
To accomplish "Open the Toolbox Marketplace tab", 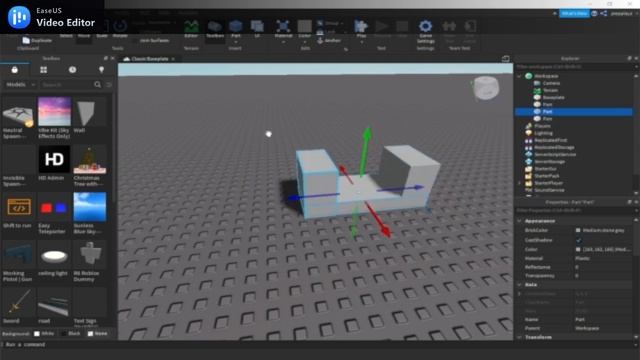I will point(15,70).
